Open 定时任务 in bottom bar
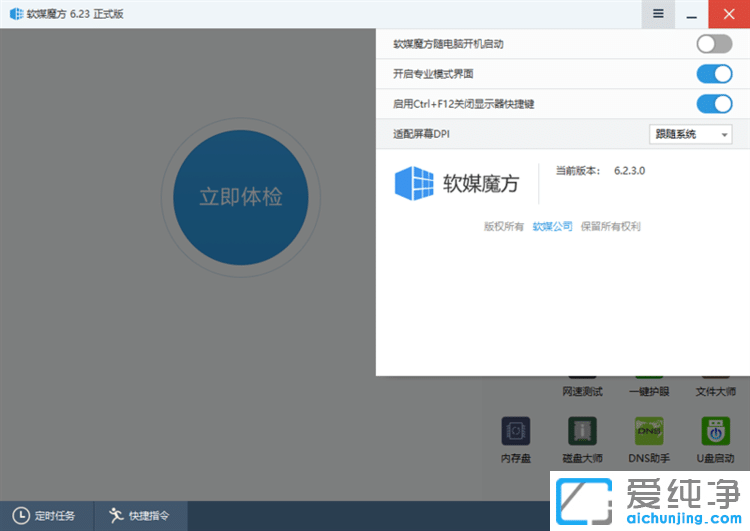 click(x=46, y=516)
